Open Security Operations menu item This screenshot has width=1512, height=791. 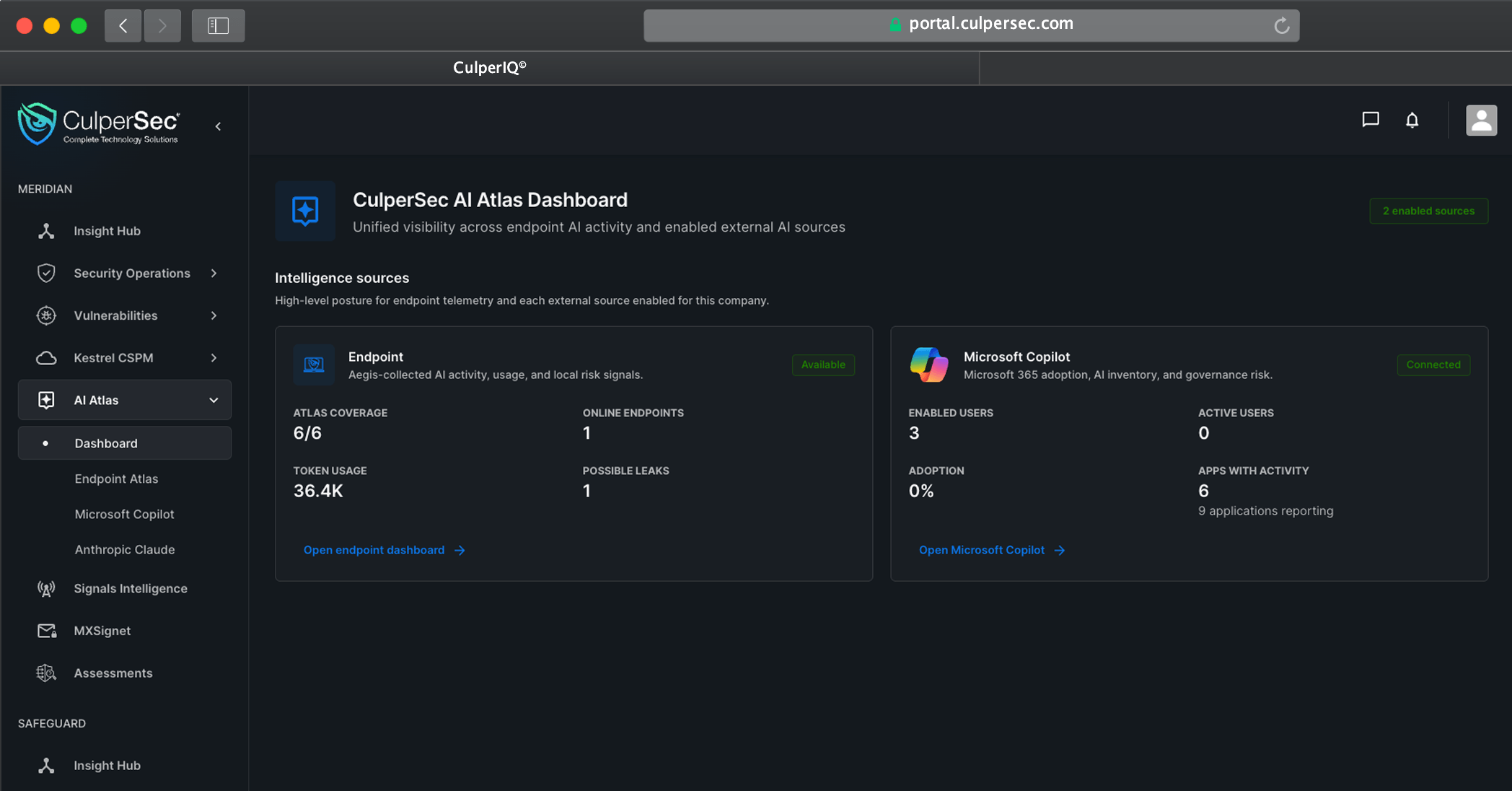(125, 274)
